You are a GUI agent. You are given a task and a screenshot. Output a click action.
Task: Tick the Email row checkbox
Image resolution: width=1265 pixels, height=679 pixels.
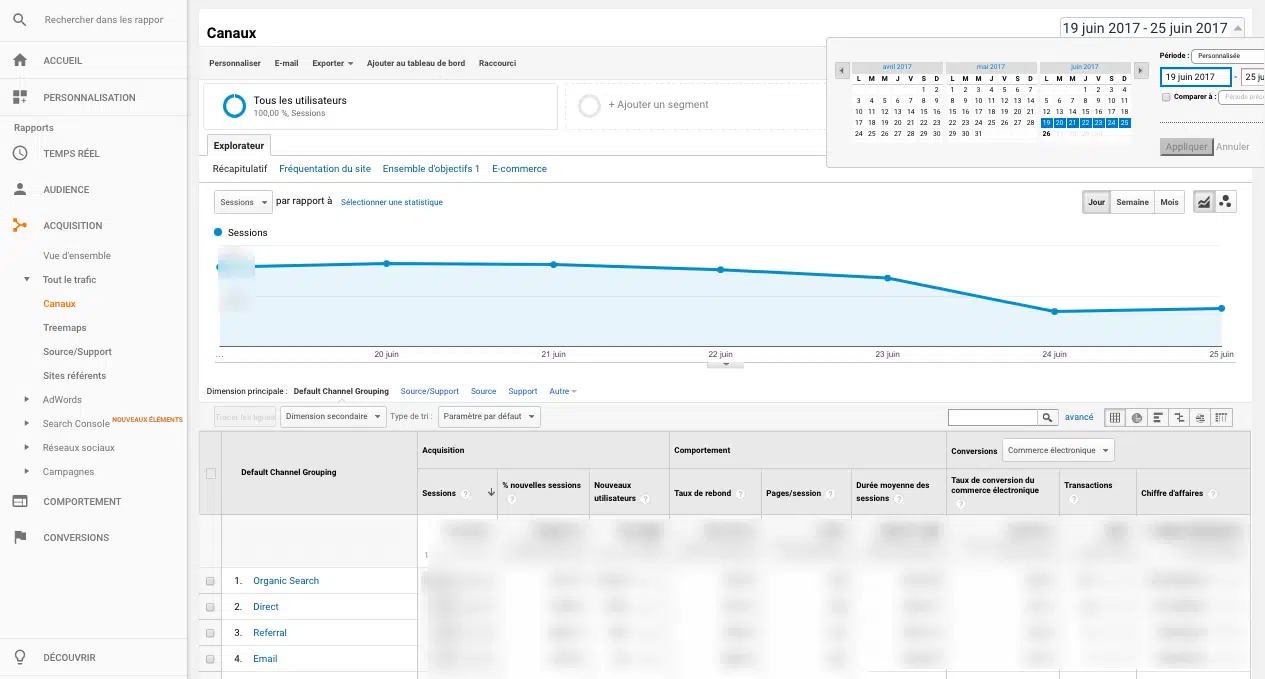coord(210,659)
